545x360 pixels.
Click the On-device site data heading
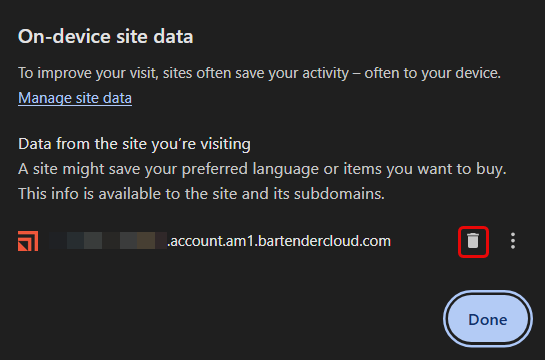tap(106, 36)
